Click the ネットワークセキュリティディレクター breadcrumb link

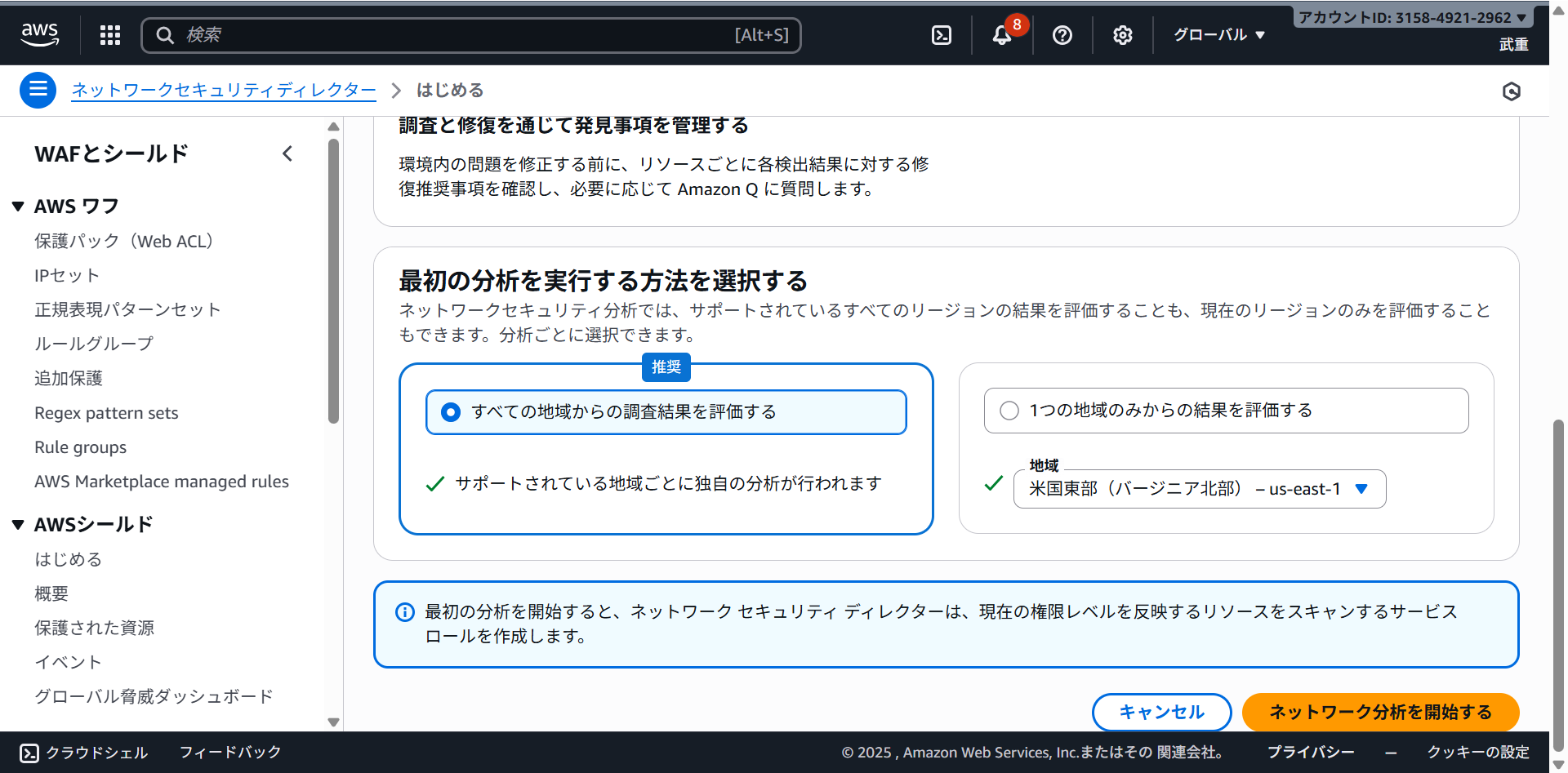click(224, 90)
